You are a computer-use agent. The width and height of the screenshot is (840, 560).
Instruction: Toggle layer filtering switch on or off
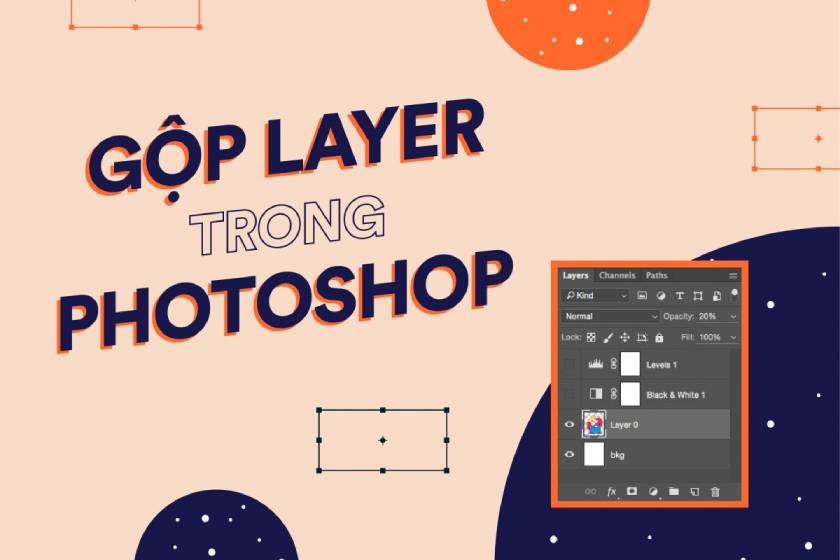coord(734,295)
